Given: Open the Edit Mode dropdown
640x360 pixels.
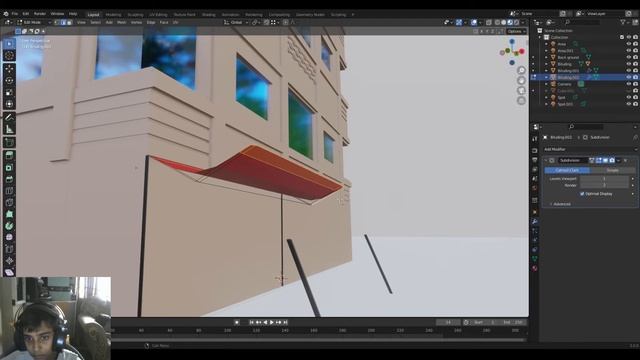Looking at the screenshot, I should (34, 22).
